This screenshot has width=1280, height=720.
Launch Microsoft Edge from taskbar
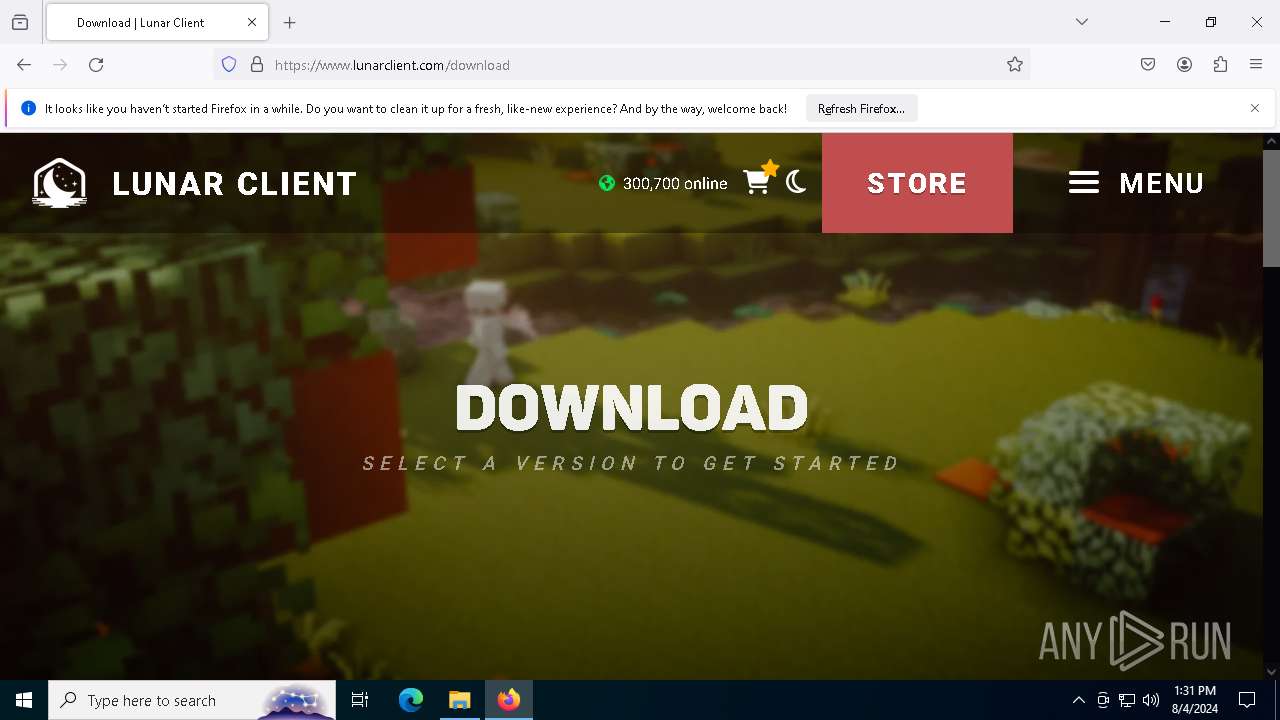pyautogui.click(x=411, y=700)
